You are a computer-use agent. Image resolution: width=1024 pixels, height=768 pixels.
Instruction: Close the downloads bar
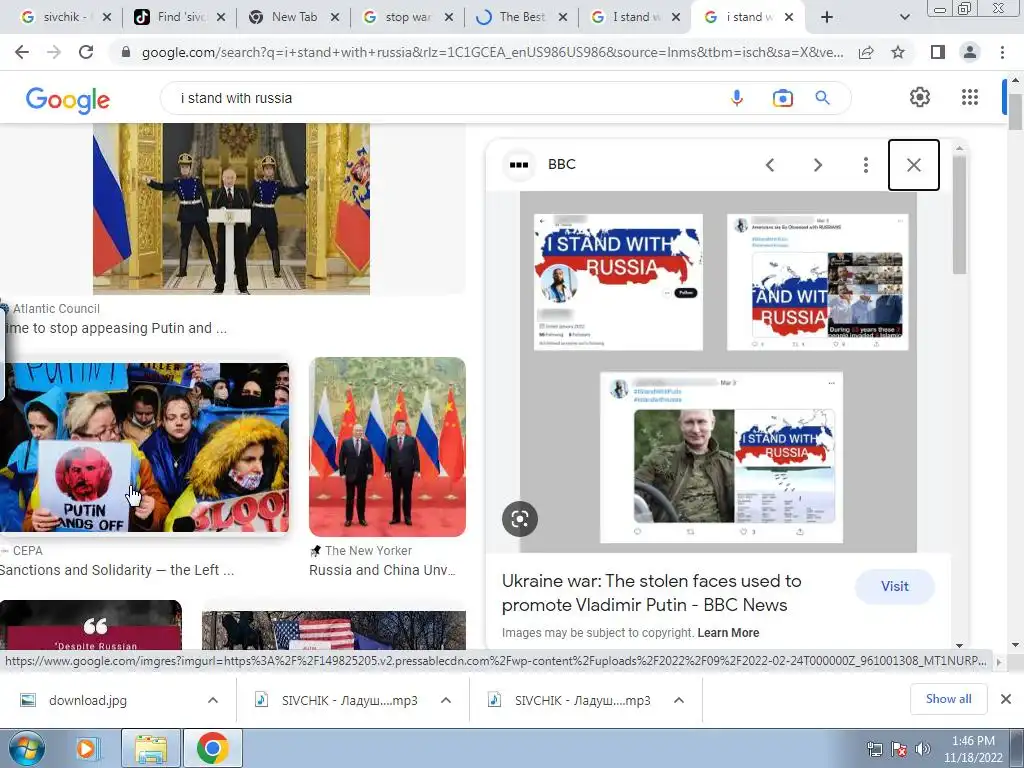(1006, 699)
